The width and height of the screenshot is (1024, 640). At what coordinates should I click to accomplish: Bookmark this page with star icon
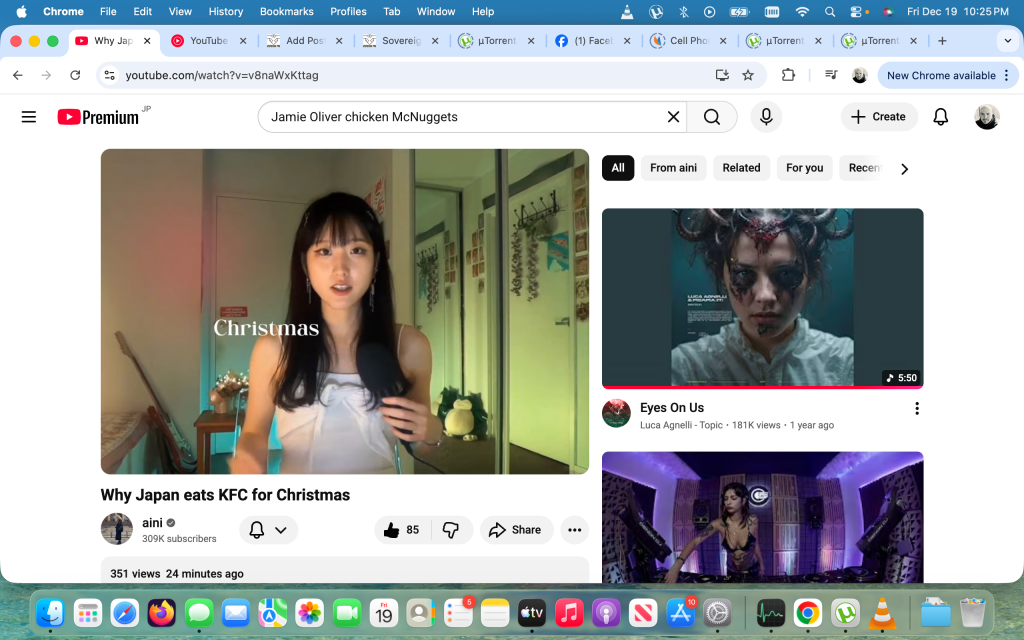[748, 75]
